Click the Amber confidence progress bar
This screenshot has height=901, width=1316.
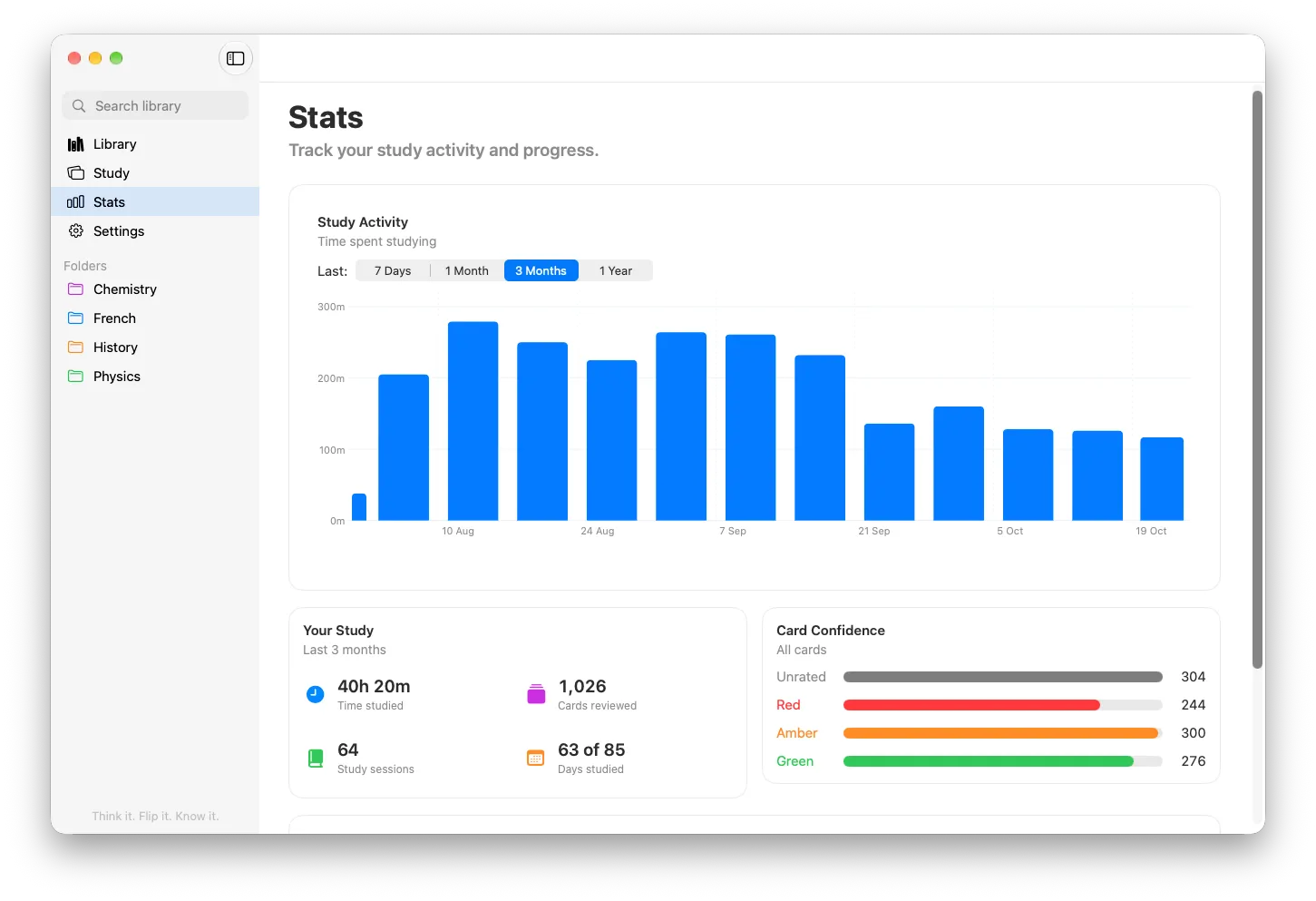click(1003, 733)
